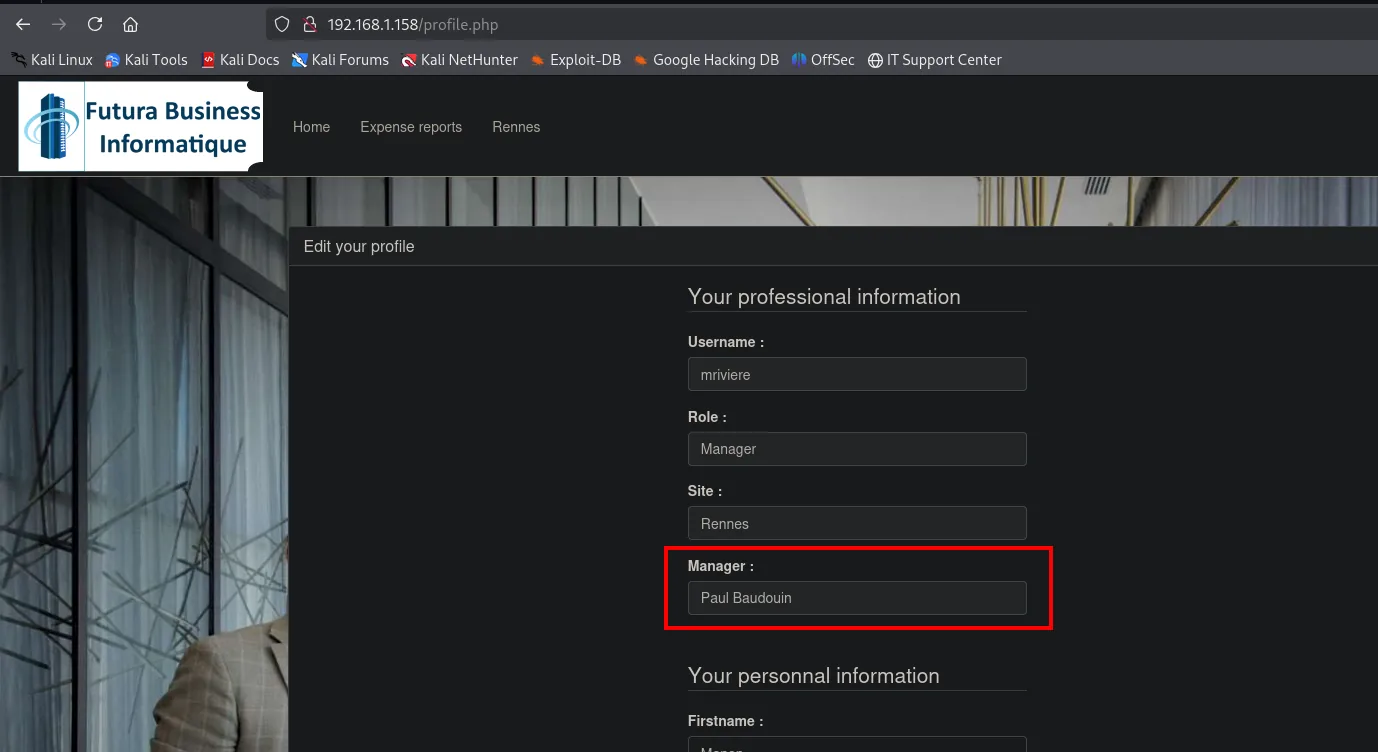1378x752 pixels.
Task: Click the Username label
Action: (726, 342)
